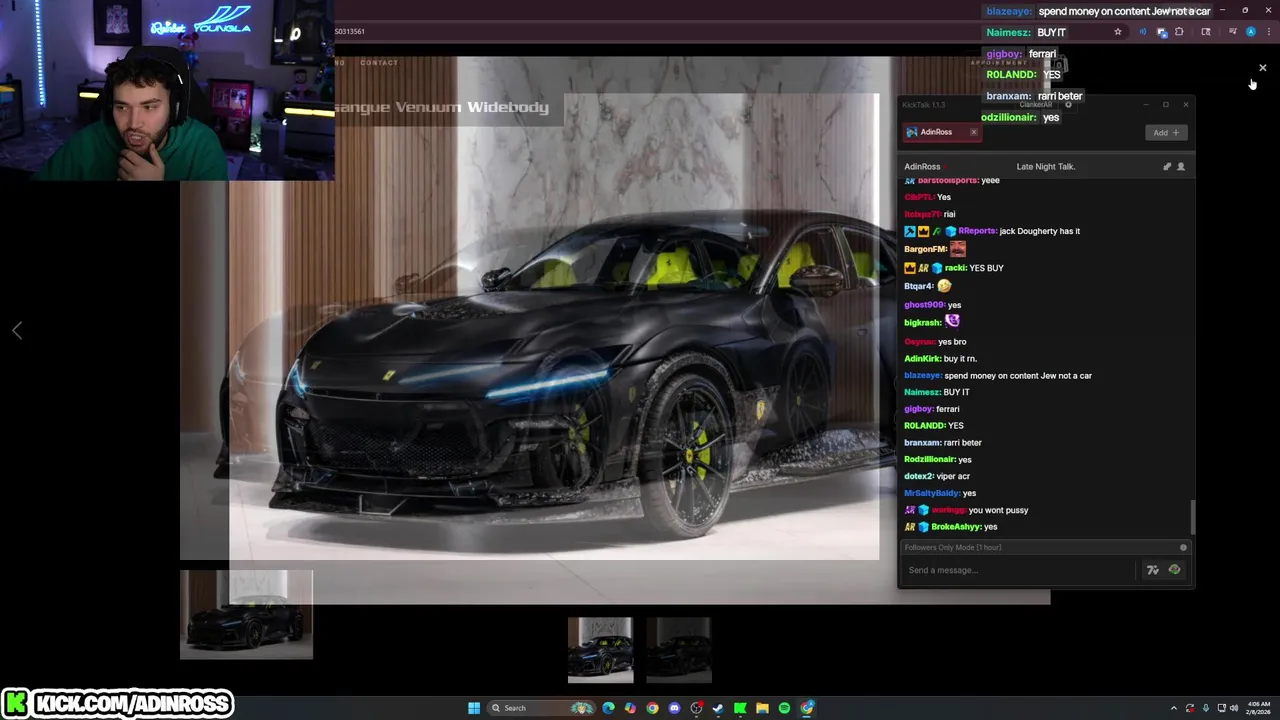Open KickTalk settings gear icon
The image size is (1280, 720).
tap(1068, 105)
